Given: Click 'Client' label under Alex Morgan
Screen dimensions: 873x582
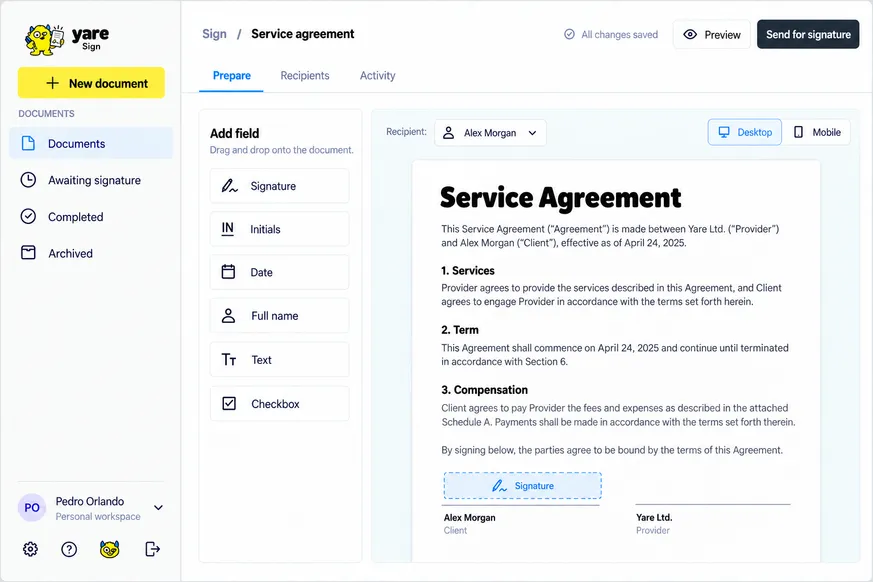Looking at the screenshot, I should coord(455,530).
